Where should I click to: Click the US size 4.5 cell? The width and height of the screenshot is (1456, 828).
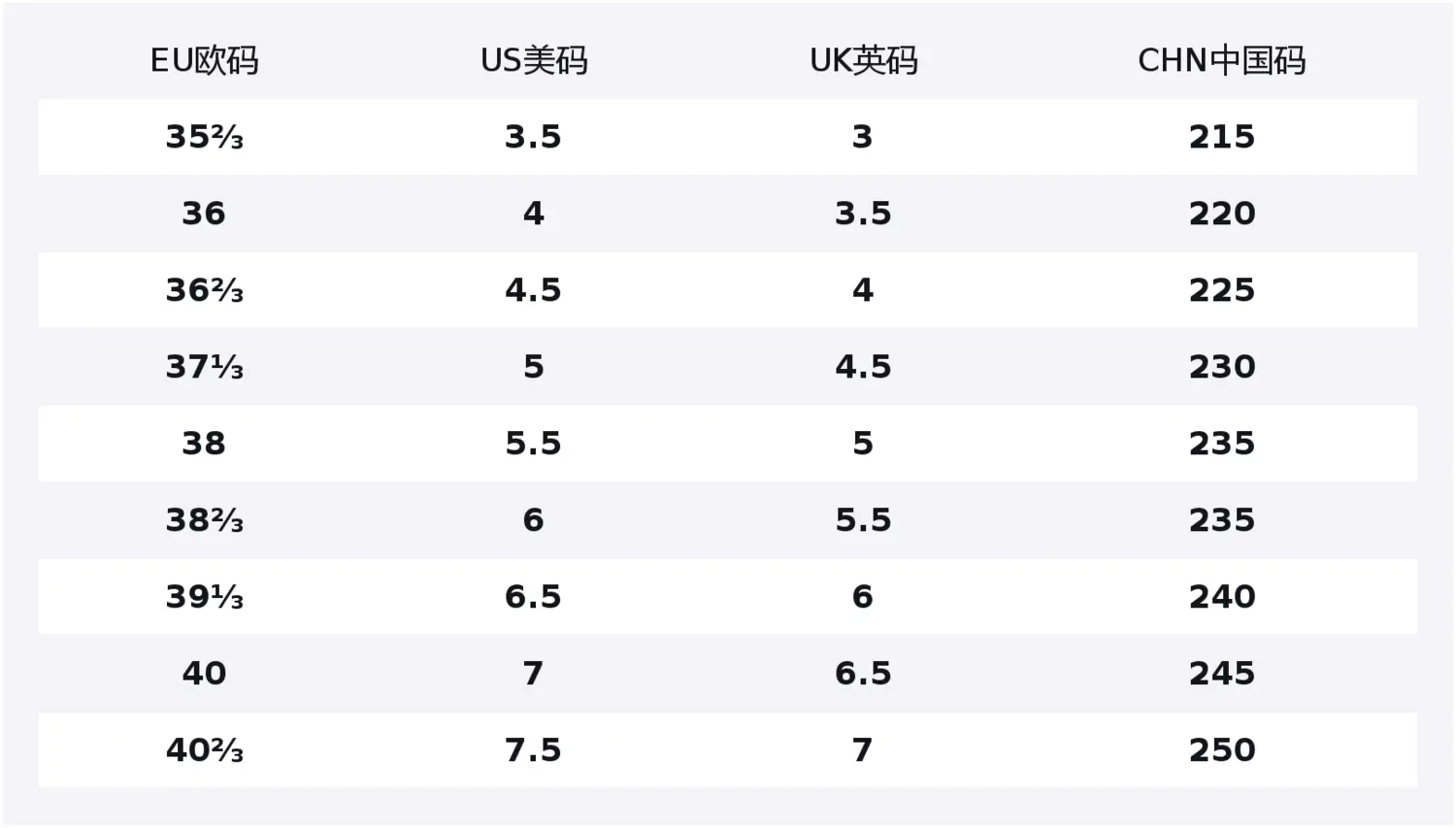(x=533, y=290)
